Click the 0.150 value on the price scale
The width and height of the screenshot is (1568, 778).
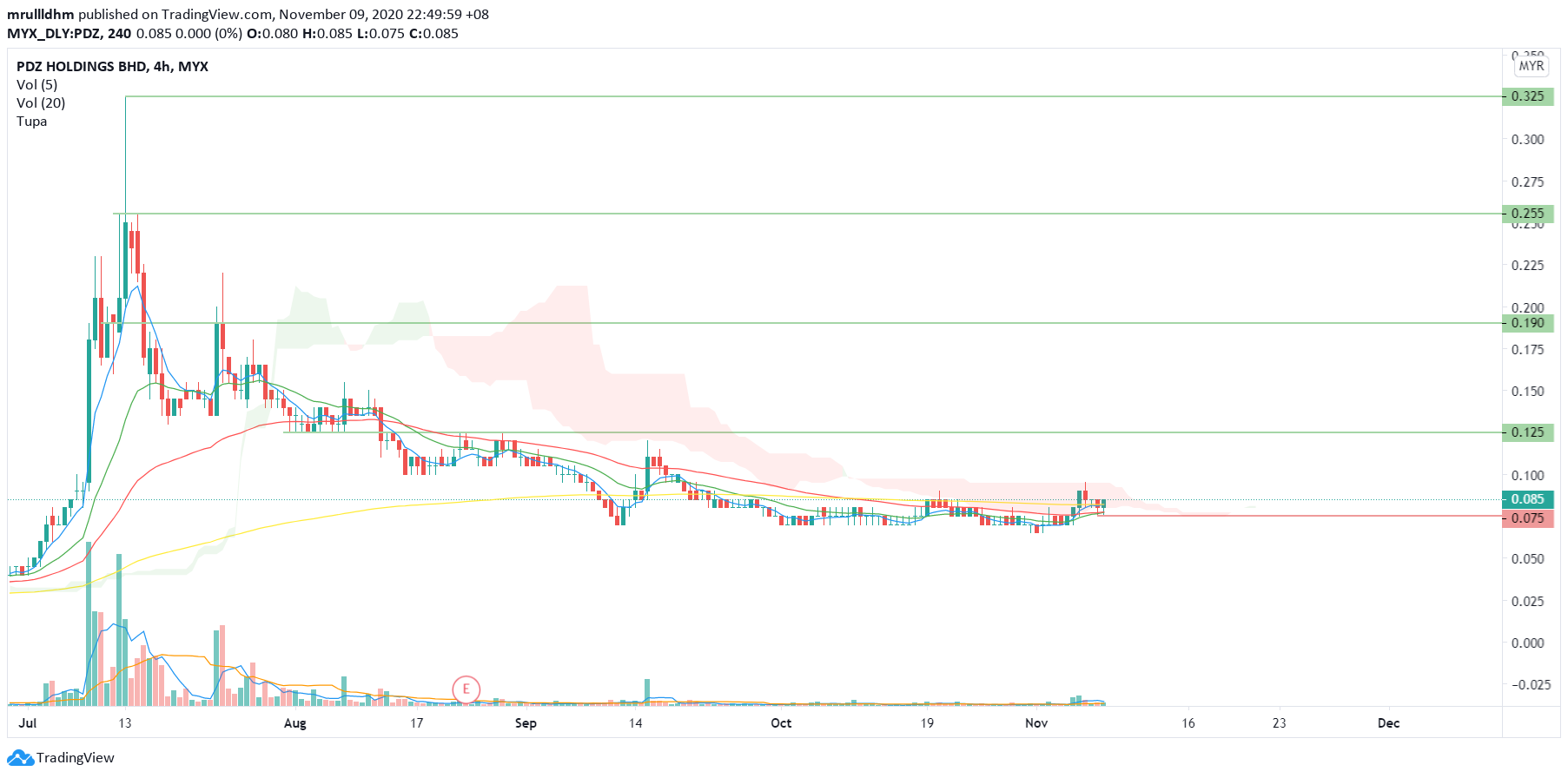pyautogui.click(x=1528, y=392)
